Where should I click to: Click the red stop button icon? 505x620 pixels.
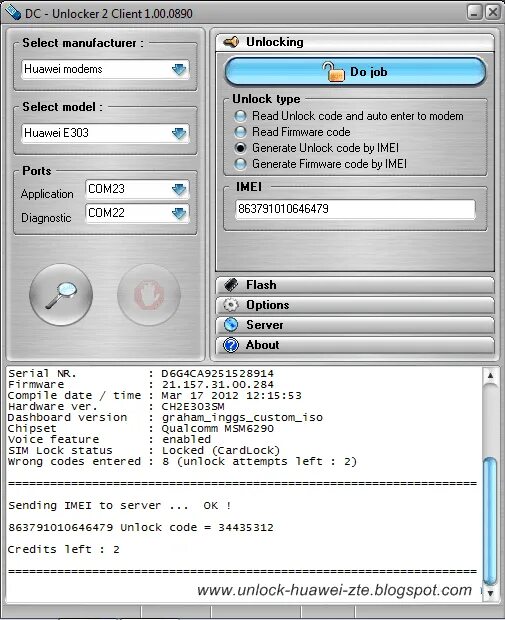(x=149, y=295)
